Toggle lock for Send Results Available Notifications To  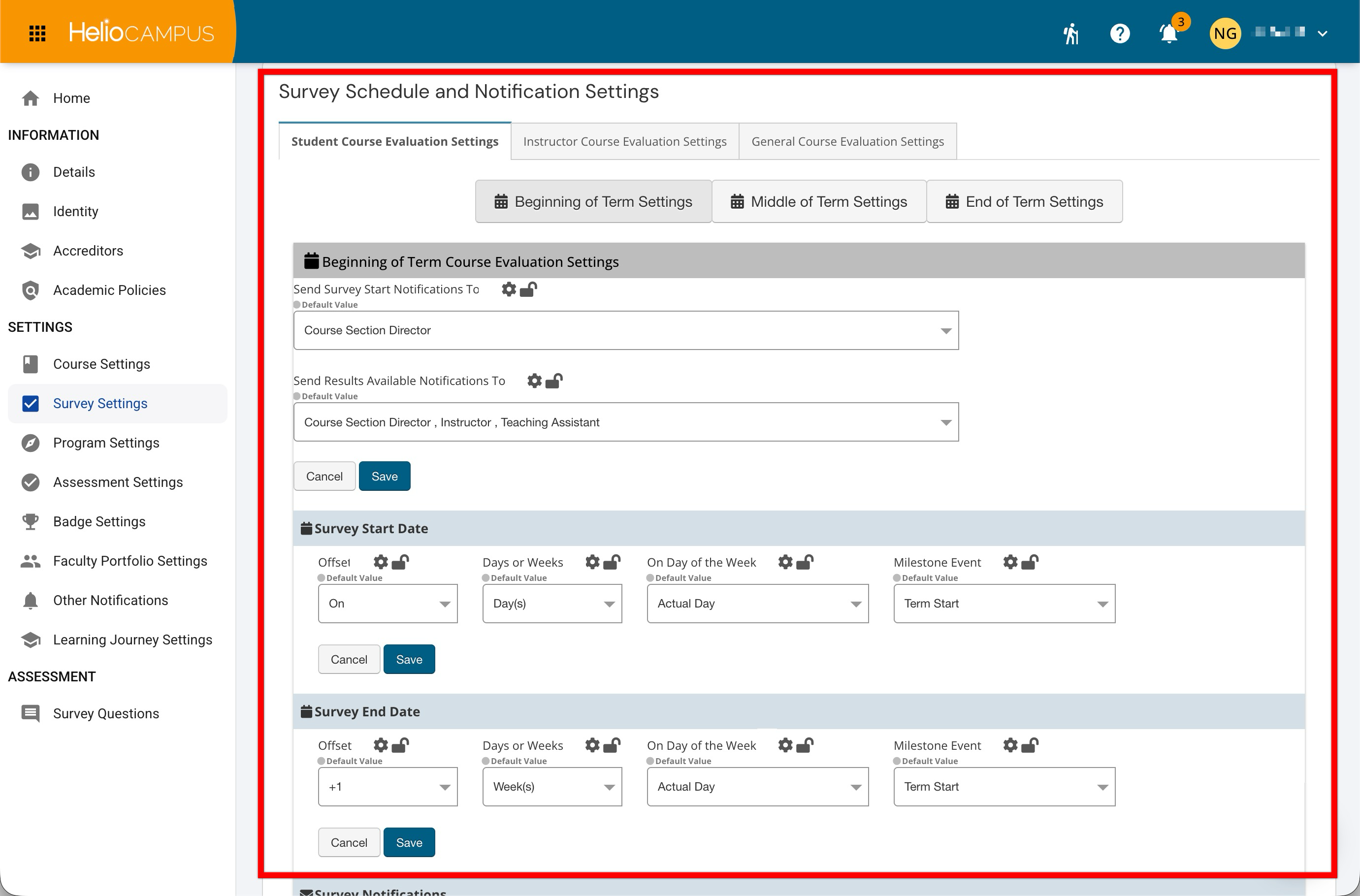(x=554, y=381)
